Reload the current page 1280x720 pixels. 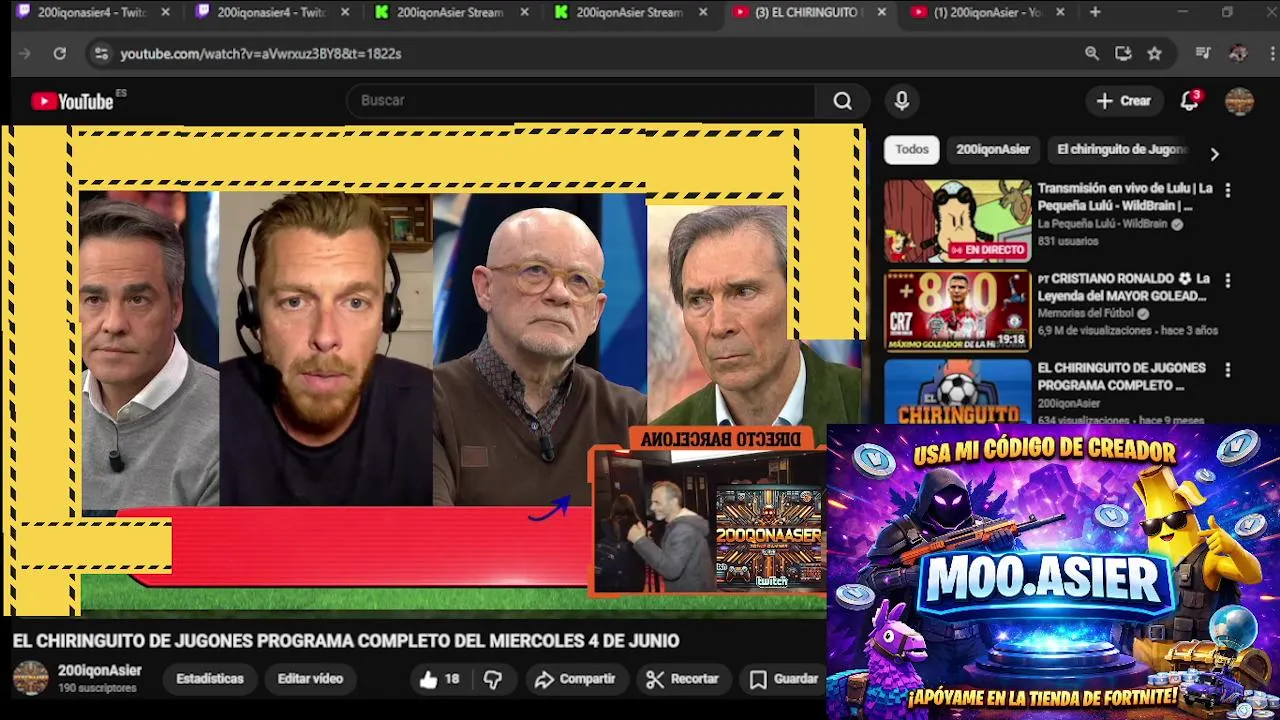pyautogui.click(x=60, y=54)
